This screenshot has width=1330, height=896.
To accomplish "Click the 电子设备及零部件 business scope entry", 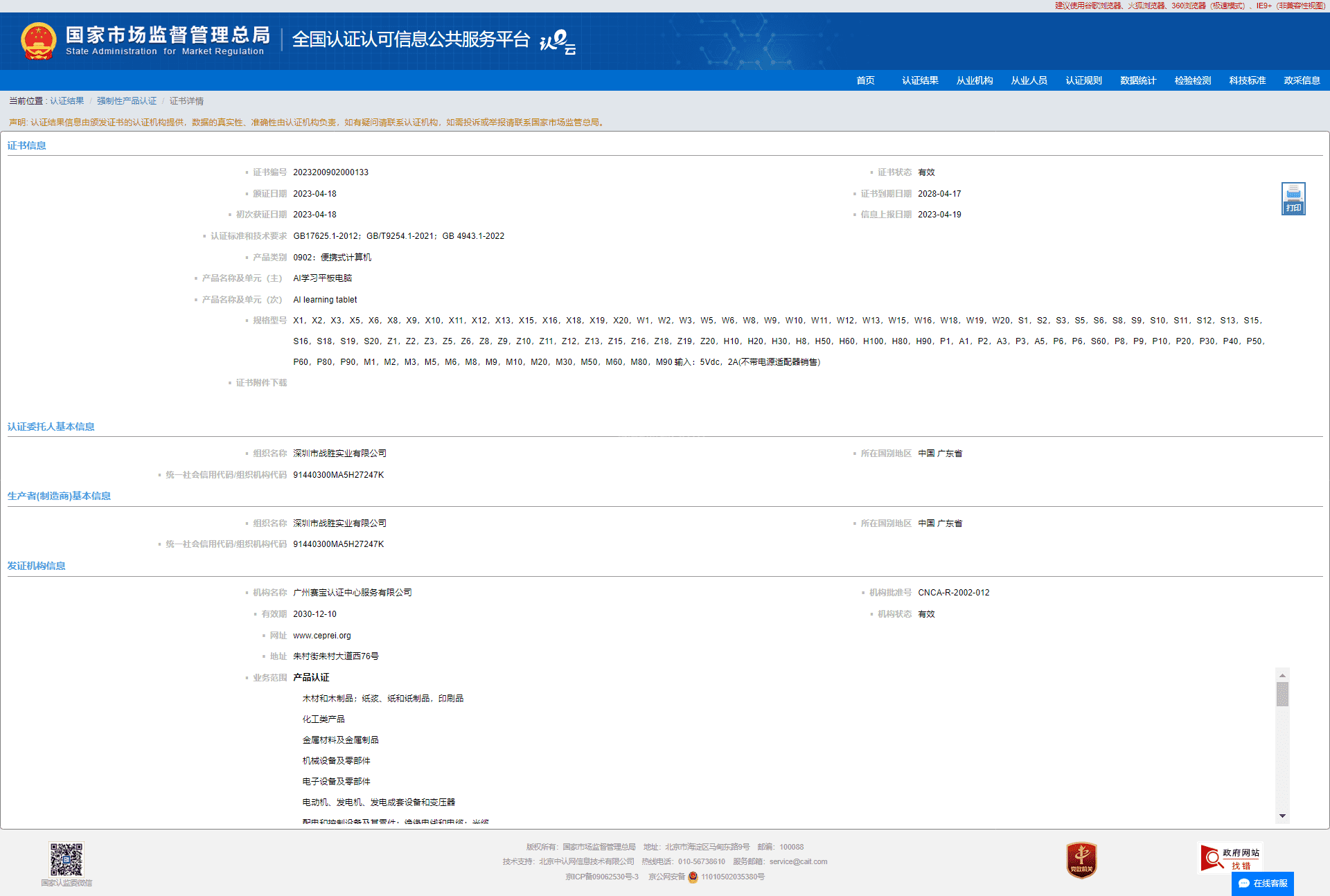I will (x=336, y=782).
